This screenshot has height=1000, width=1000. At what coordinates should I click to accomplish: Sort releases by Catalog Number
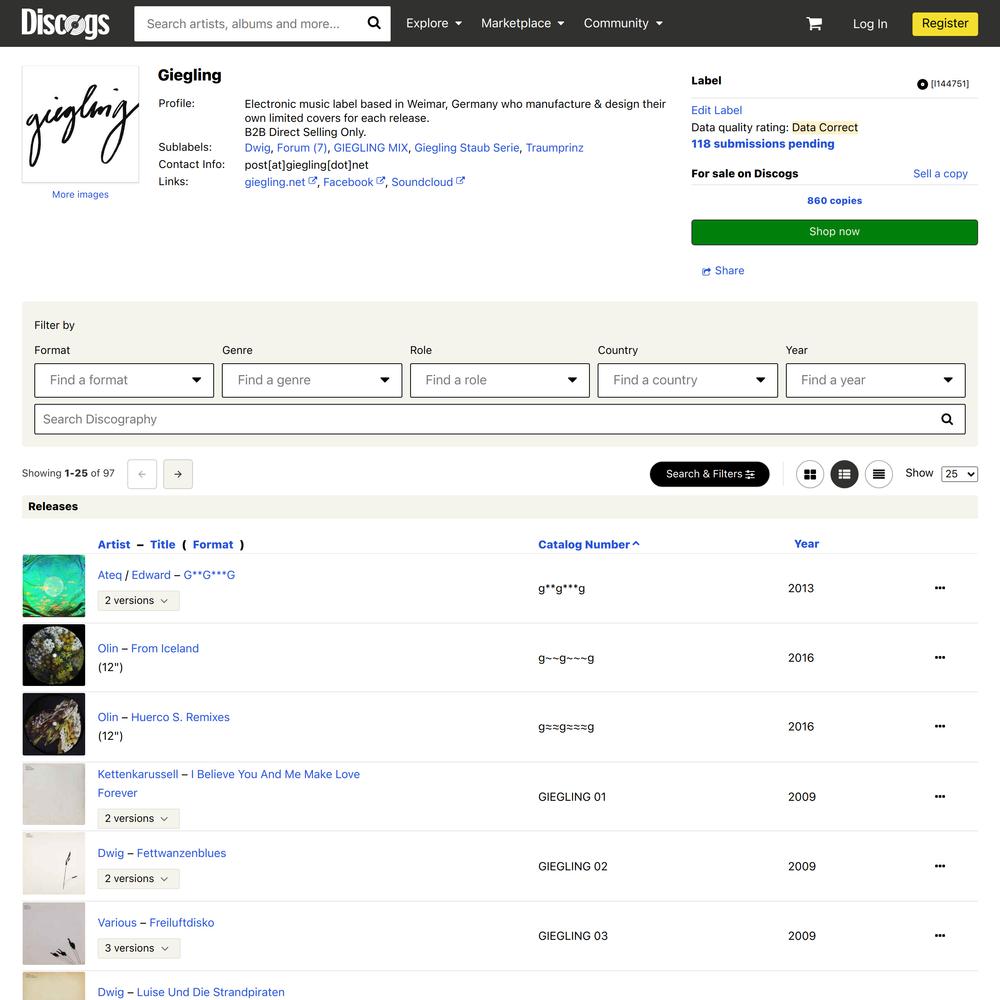(588, 545)
